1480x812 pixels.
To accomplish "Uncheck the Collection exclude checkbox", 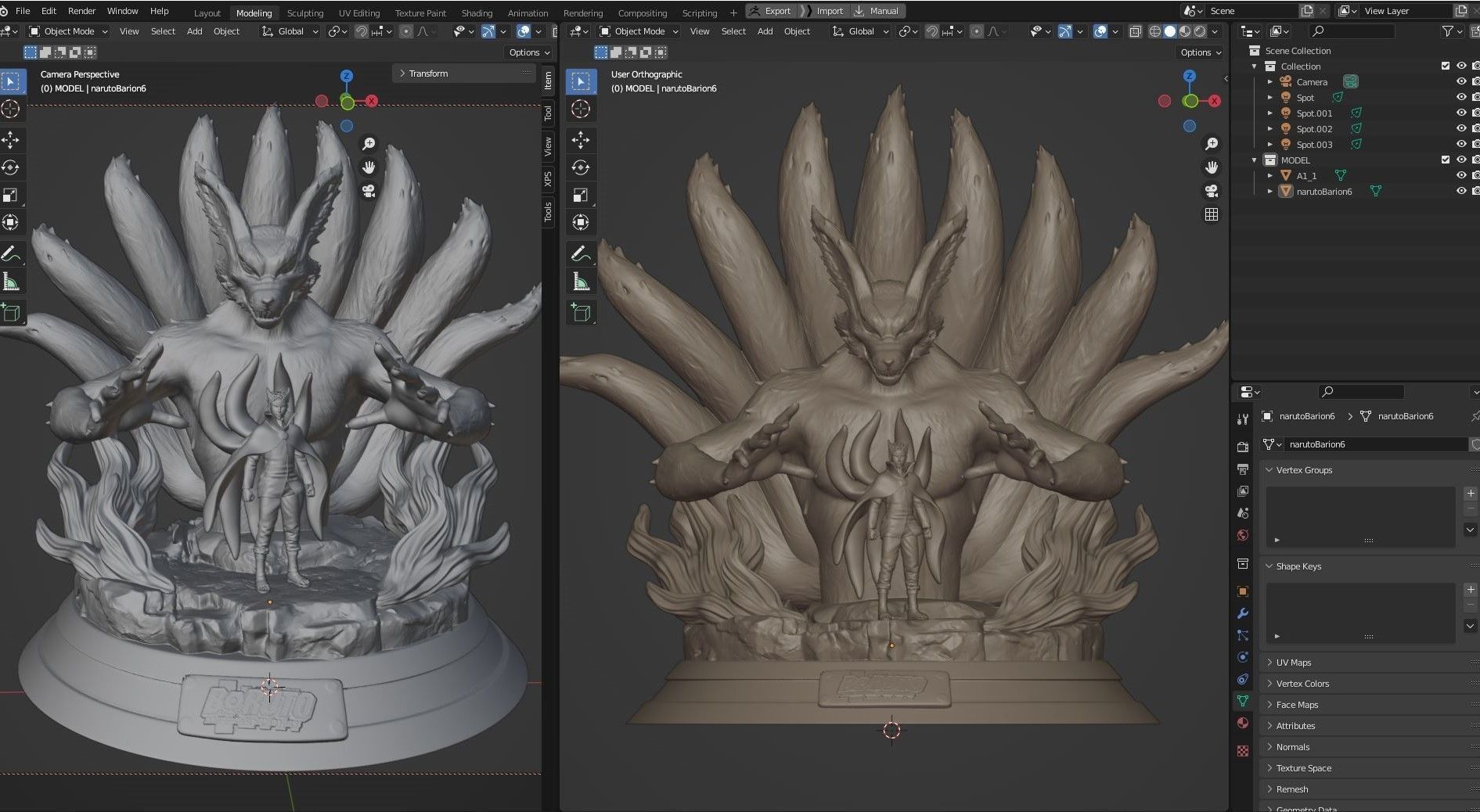I will pos(1446,66).
